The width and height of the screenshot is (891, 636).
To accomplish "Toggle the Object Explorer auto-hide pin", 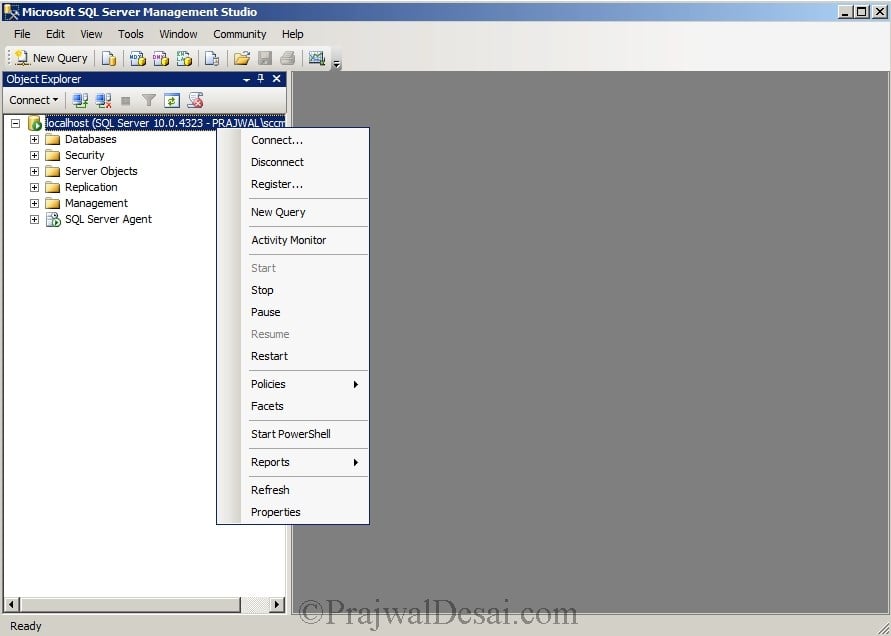I will [261, 78].
